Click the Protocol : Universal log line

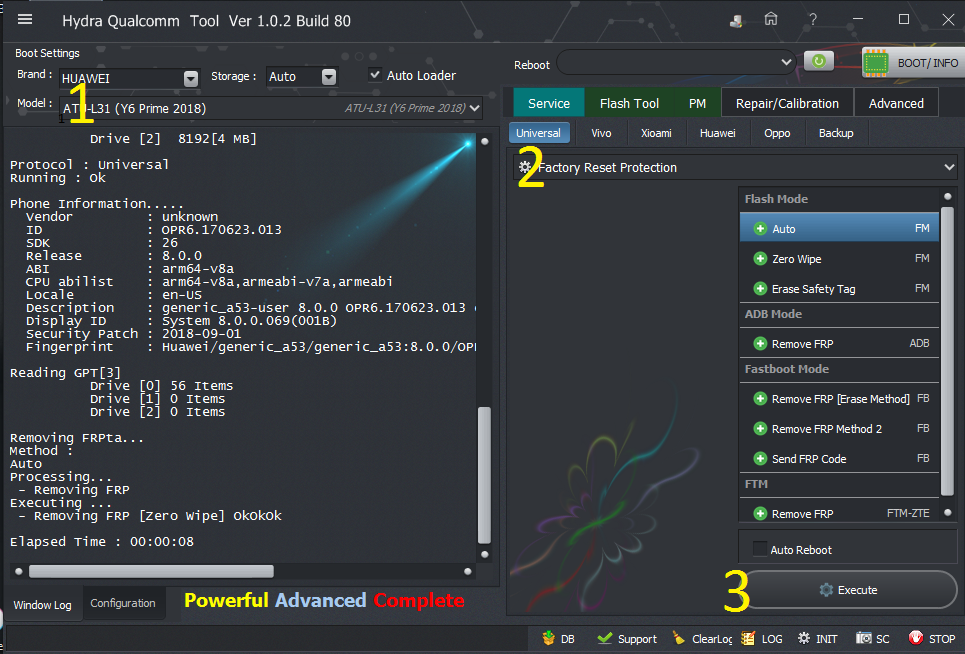tap(89, 165)
